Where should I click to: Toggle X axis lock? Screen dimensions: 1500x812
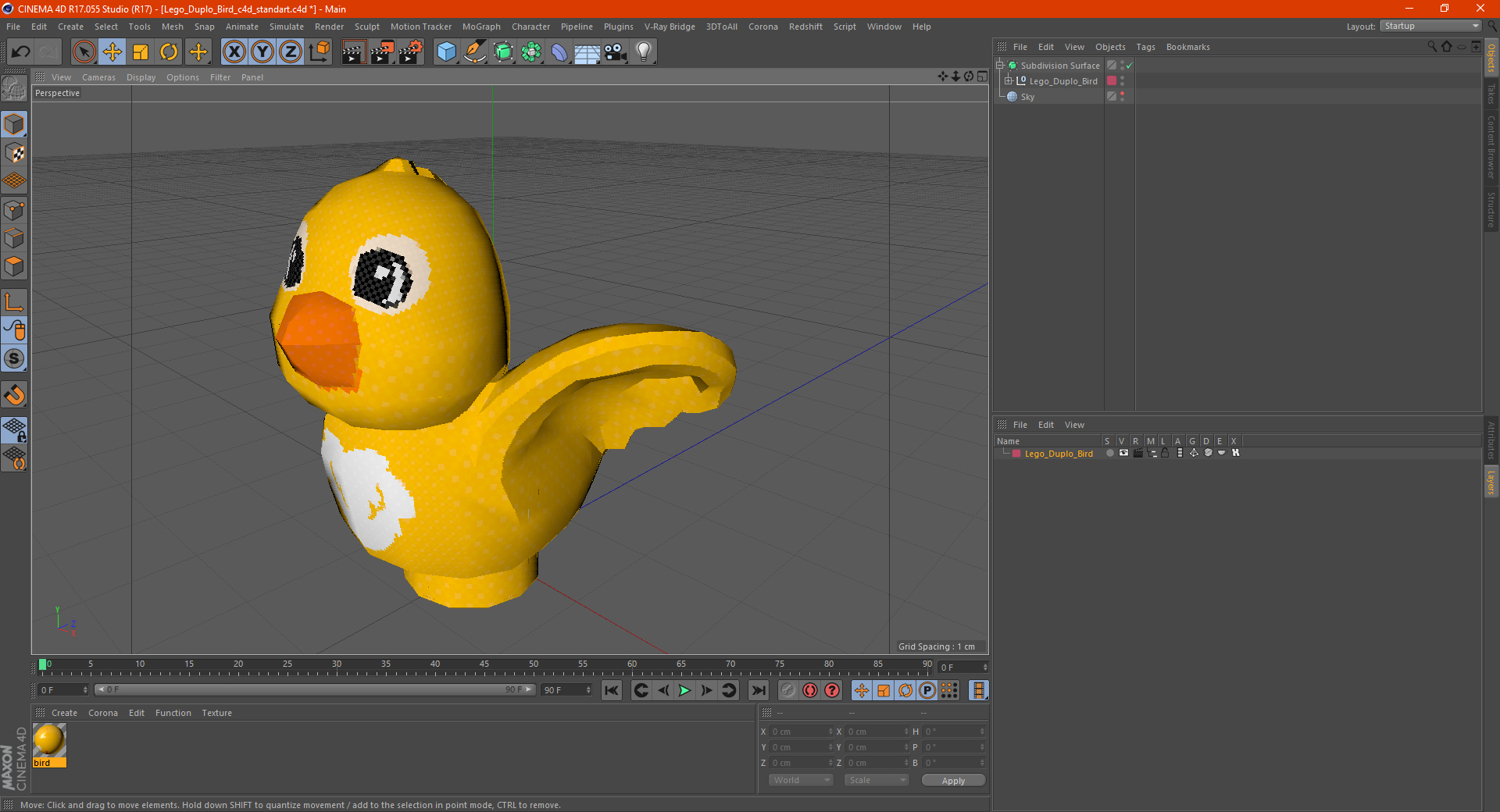click(234, 52)
